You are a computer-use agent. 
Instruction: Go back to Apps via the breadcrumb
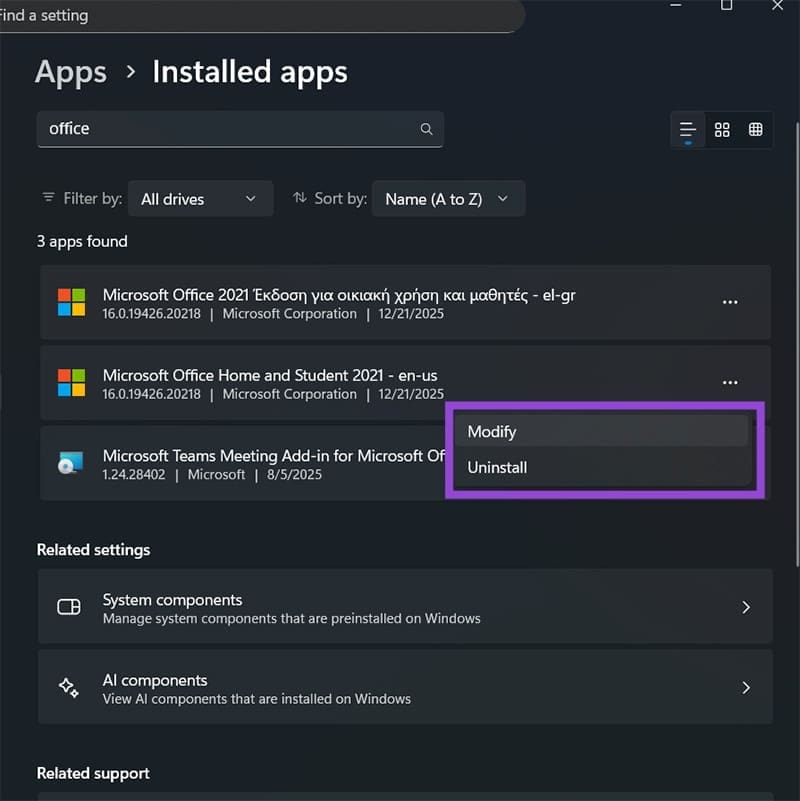[x=70, y=71]
